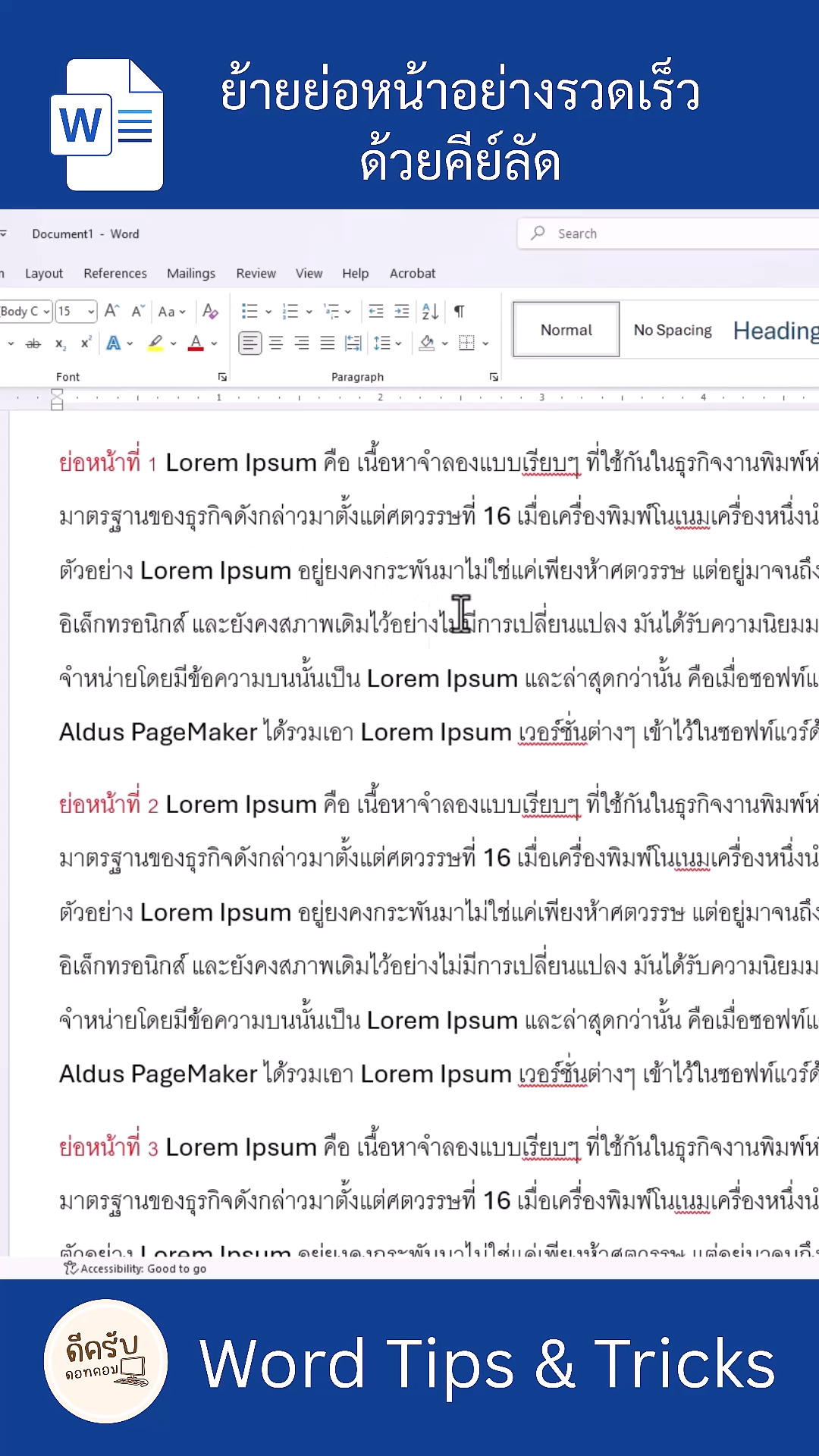Open the References tab
This screenshot has height=1456, width=819.
pos(115,274)
